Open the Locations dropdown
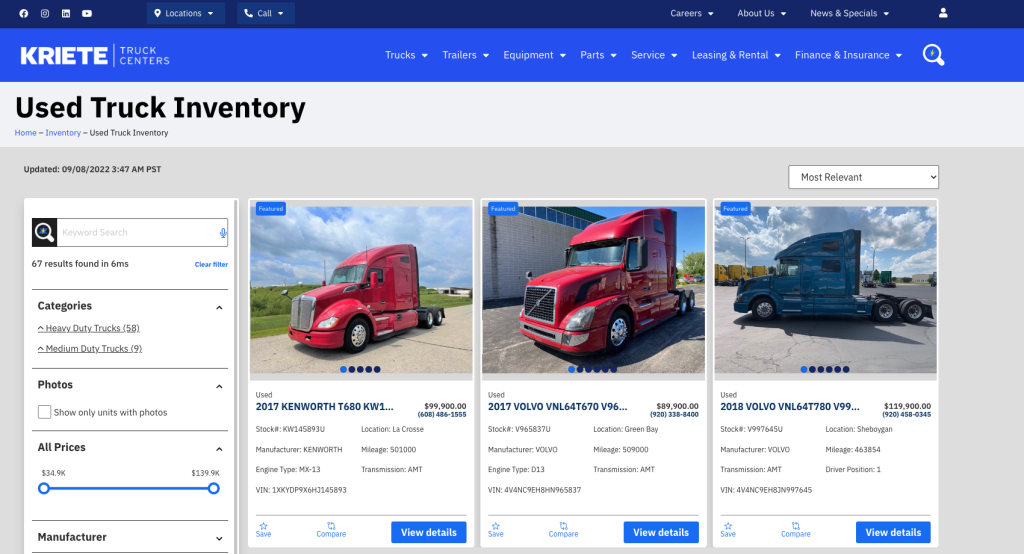The height and width of the screenshot is (554, 1024). click(x=185, y=13)
